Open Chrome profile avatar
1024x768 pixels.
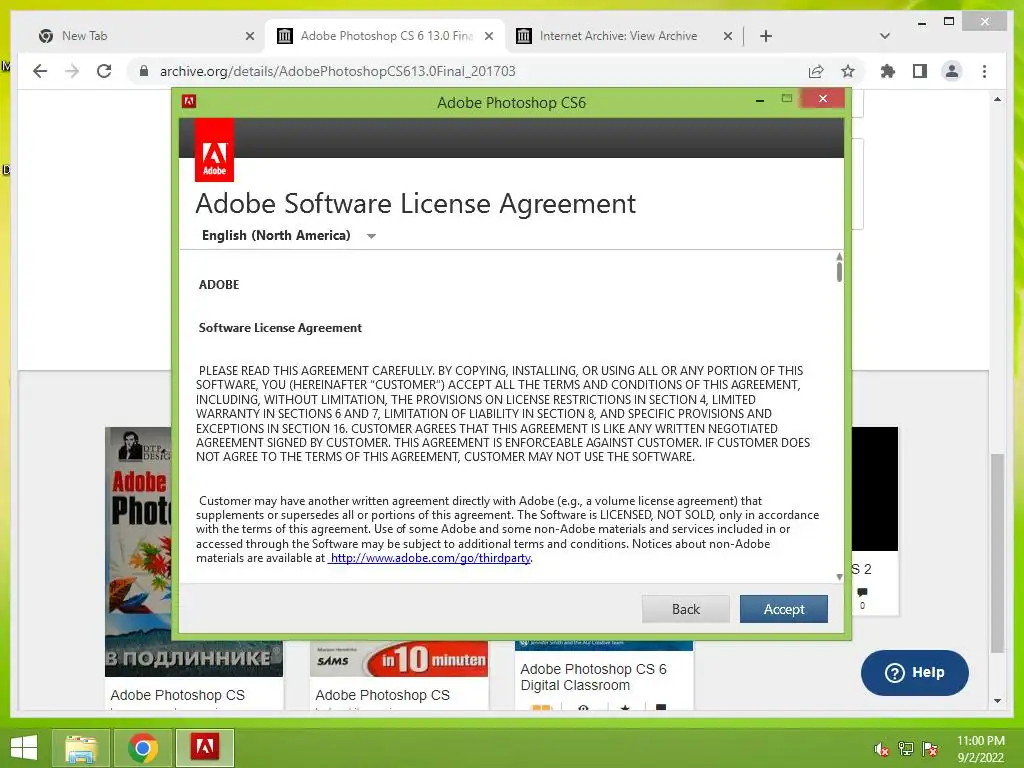tap(952, 71)
